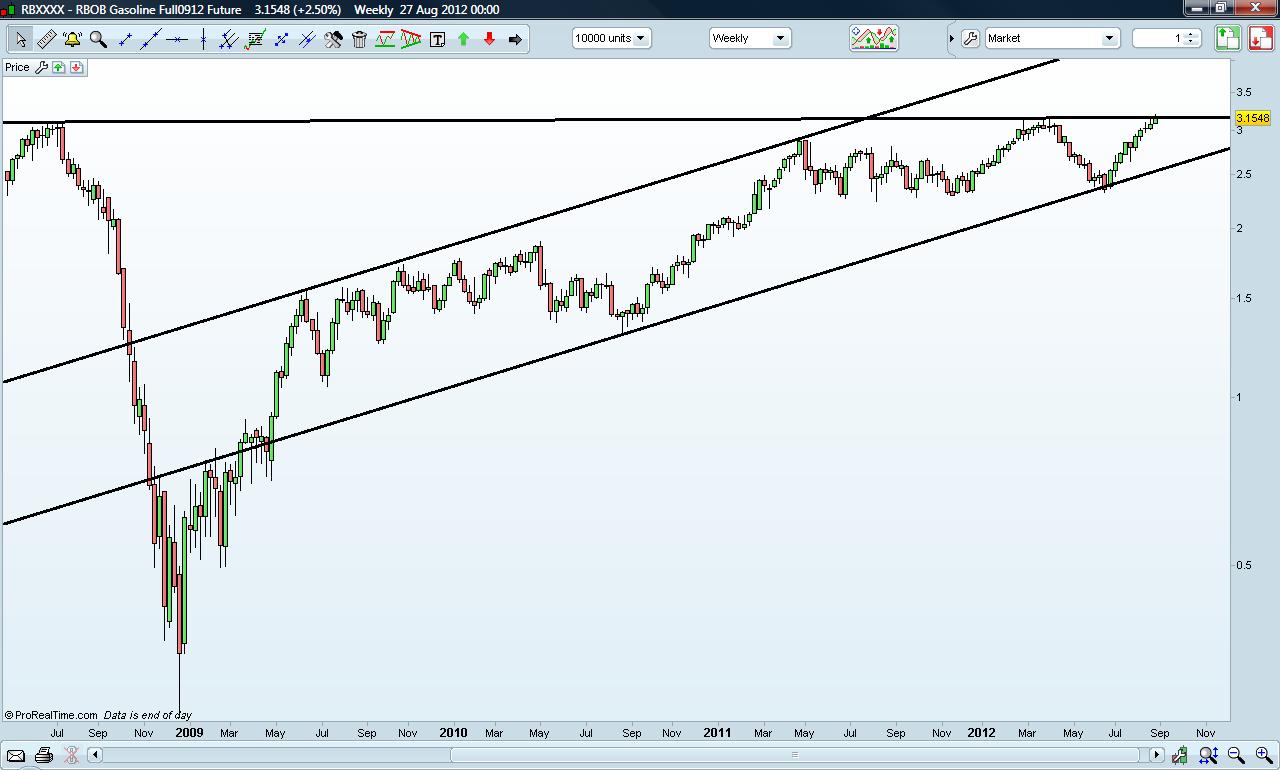The height and width of the screenshot is (770, 1280).
Task: Click the 3.5 price axis label
Action: pyautogui.click(x=1245, y=92)
